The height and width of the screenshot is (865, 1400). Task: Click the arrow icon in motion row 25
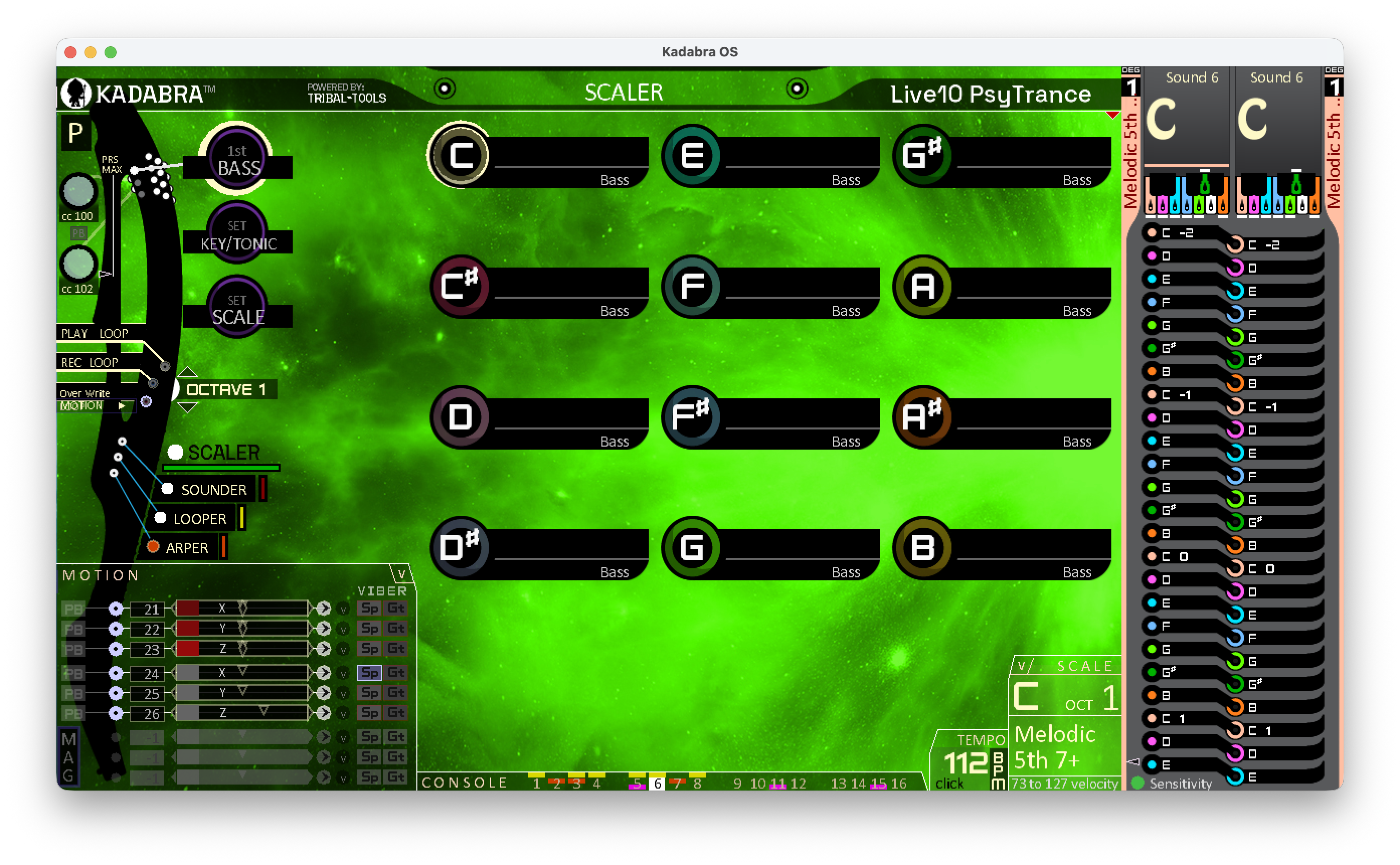pos(324,694)
